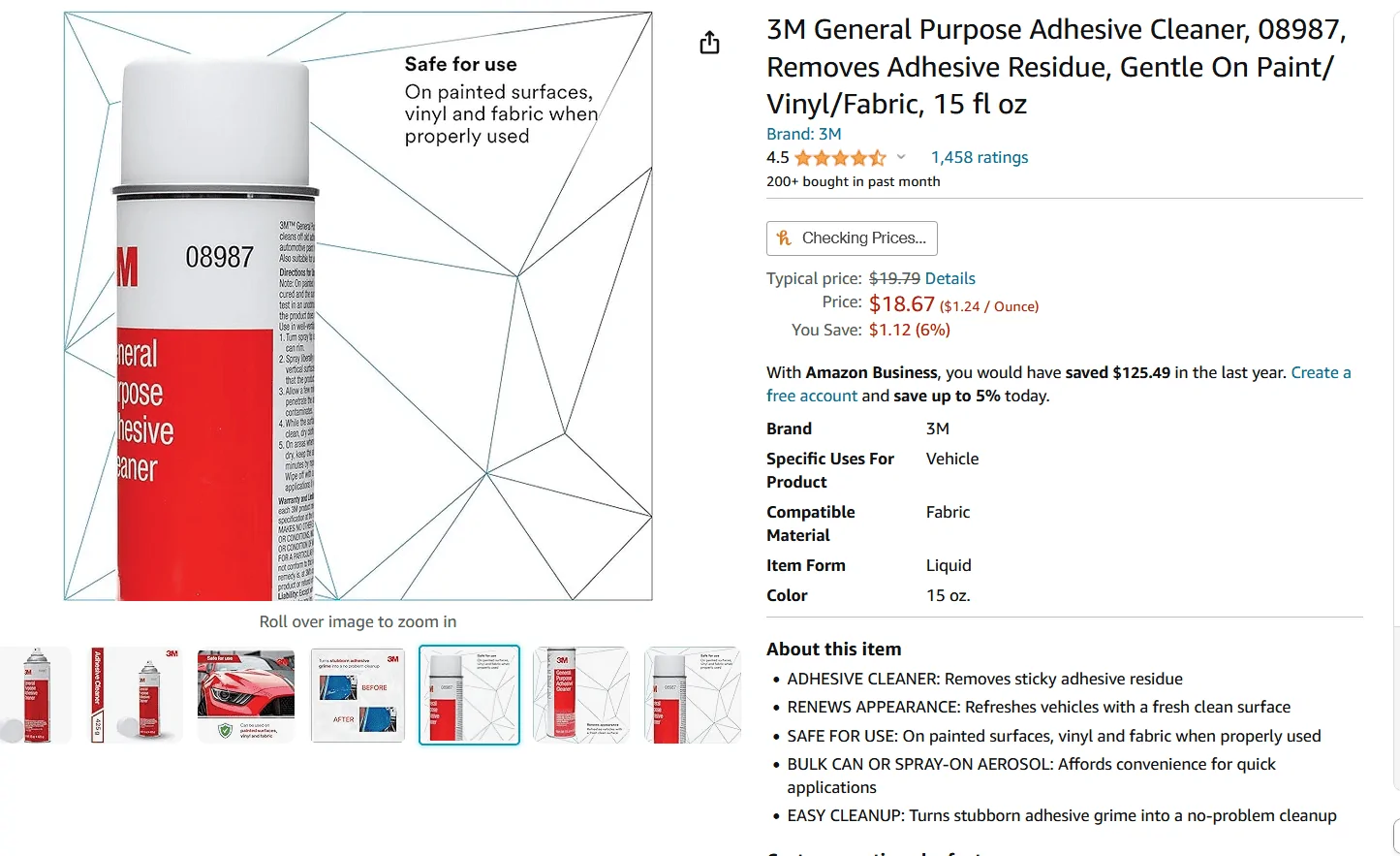The width and height of the screenshot is (1400, 856).
Task: Click the $18.67 price text
Action: pyautogui.click(x=901, y=304)
